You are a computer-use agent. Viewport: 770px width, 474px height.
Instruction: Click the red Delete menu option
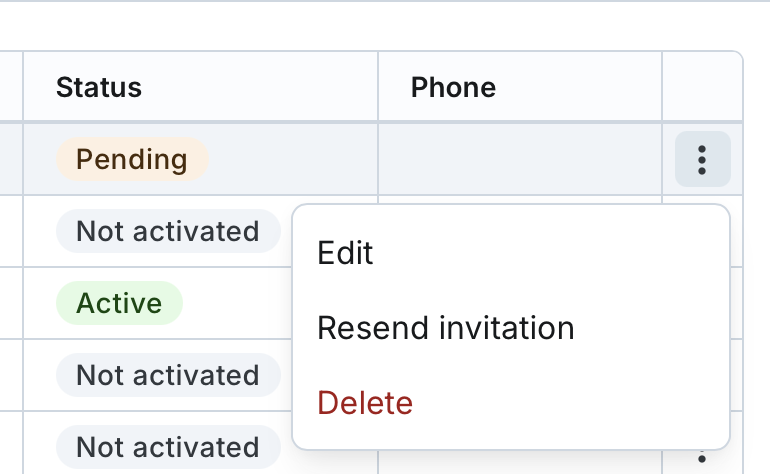pyautogui.click(x=365, y=403)
